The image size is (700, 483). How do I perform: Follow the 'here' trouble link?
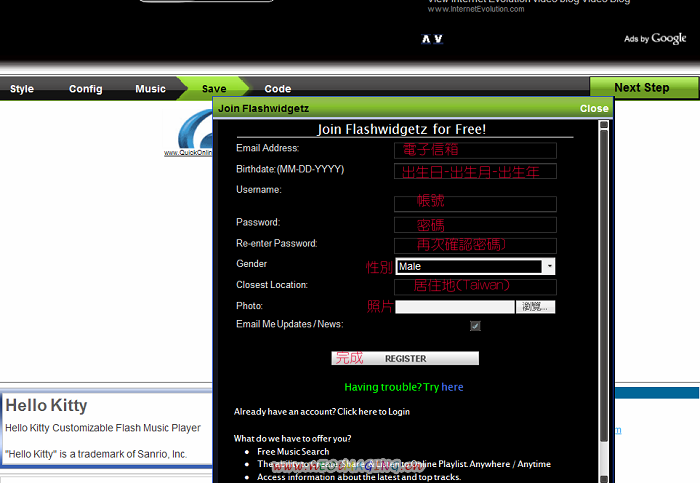452,387
